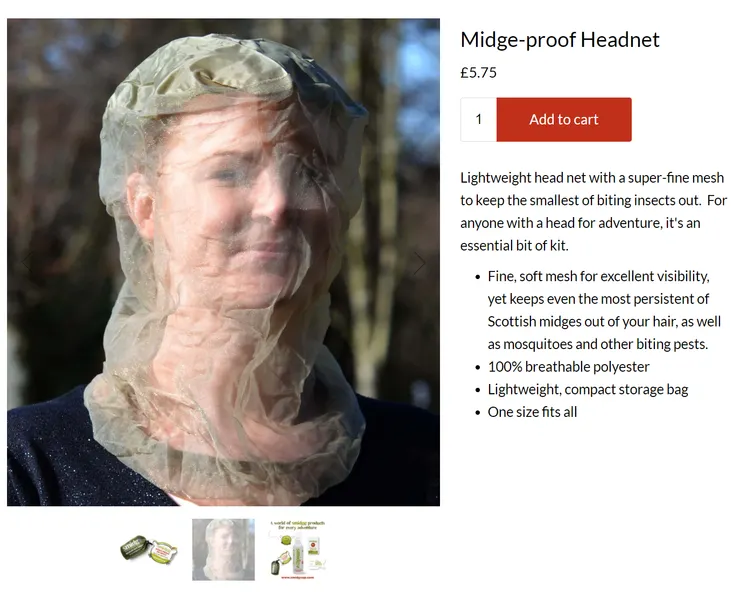Click the 'essential bit of kit' sentence
Image resolution: width=740 pixels, height=592 pixels.
point(514,246)
